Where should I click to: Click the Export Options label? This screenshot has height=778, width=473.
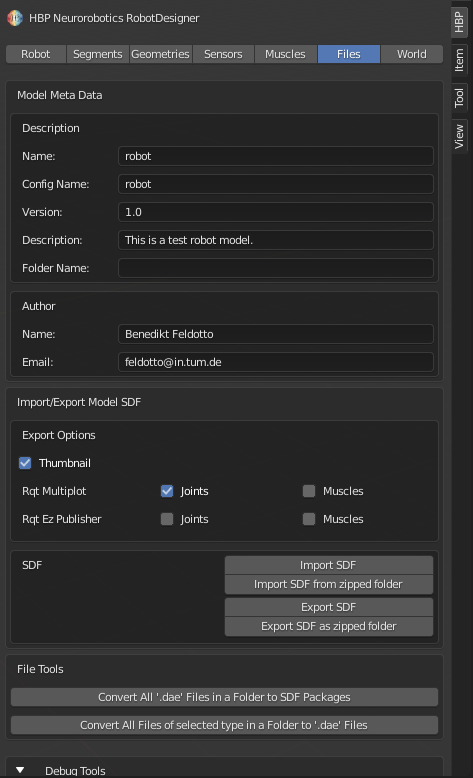(59, 435)
